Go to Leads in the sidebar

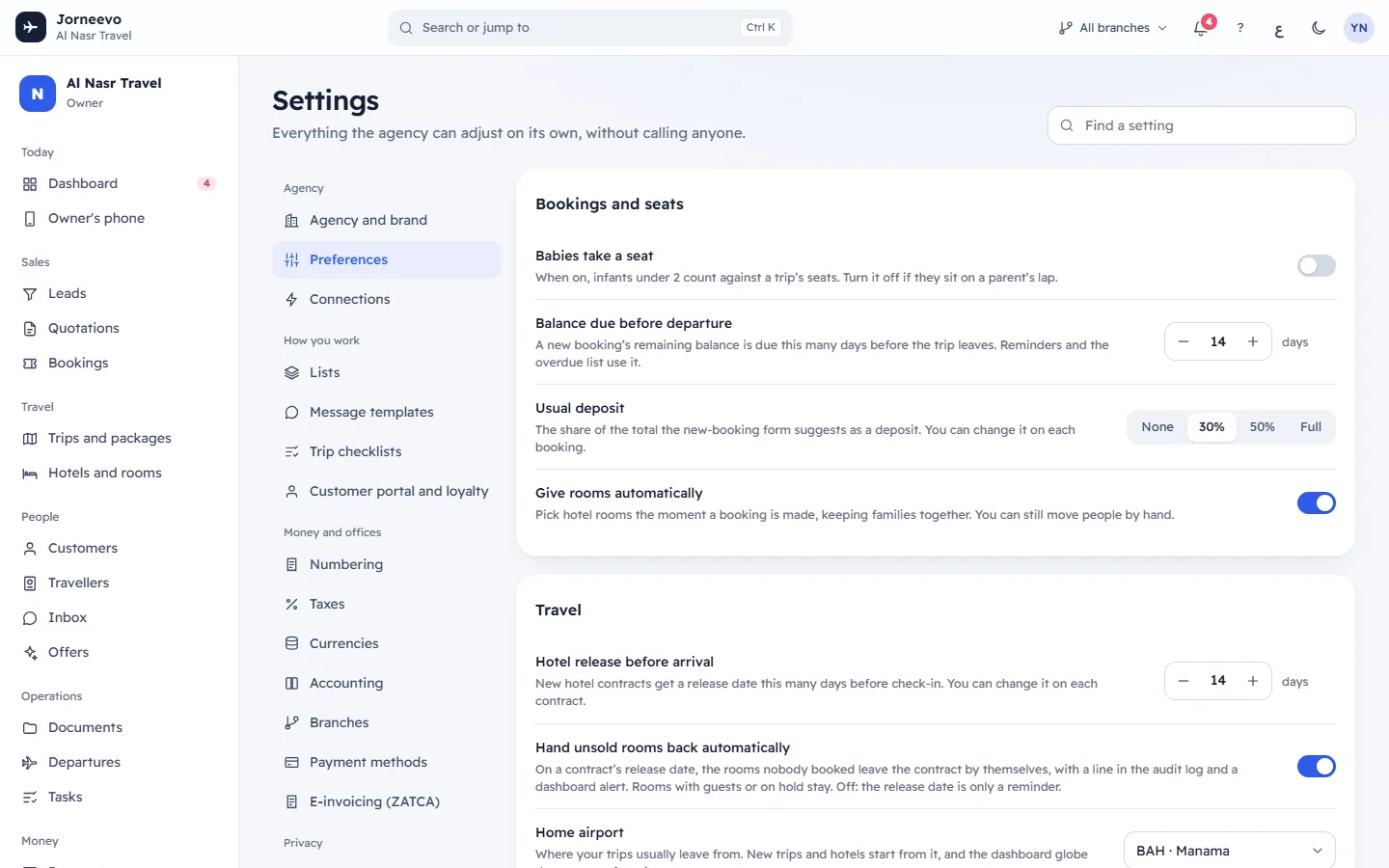(x=119, y=293)
